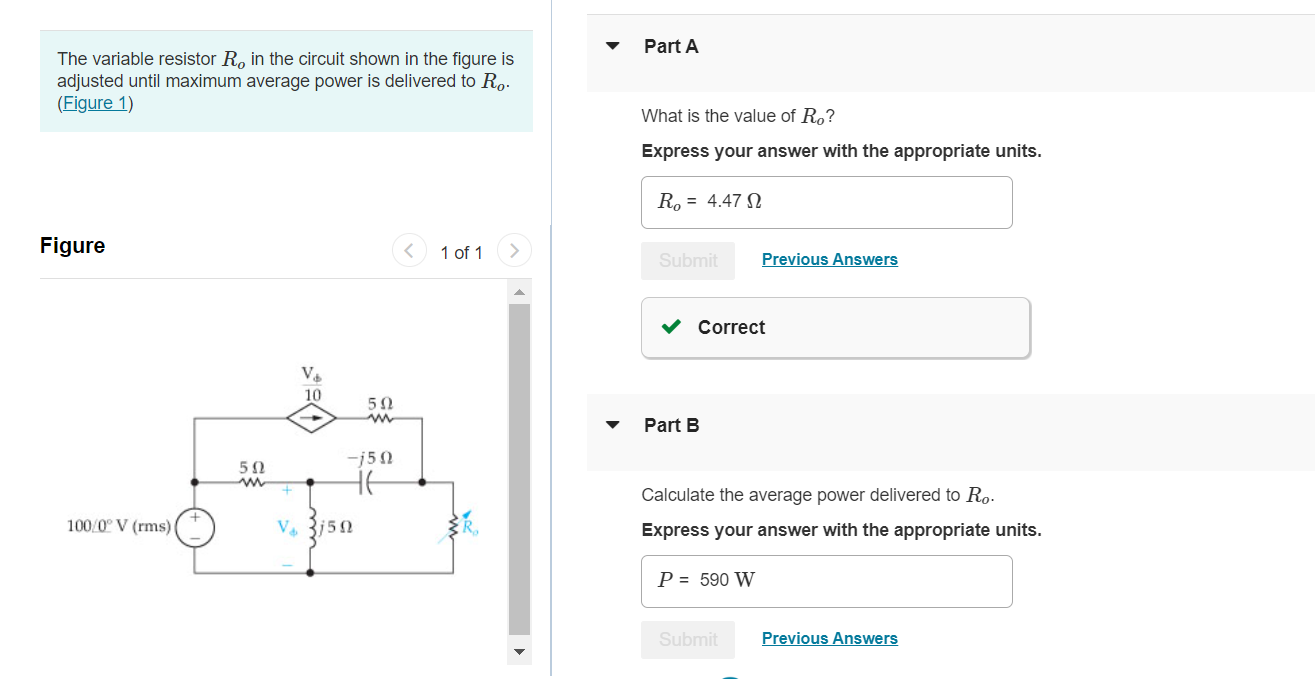The width and height of the screenshot is (1315, 679).
Task: Click the previous figure navigation arrow
Action: click(x=409, y=251)
